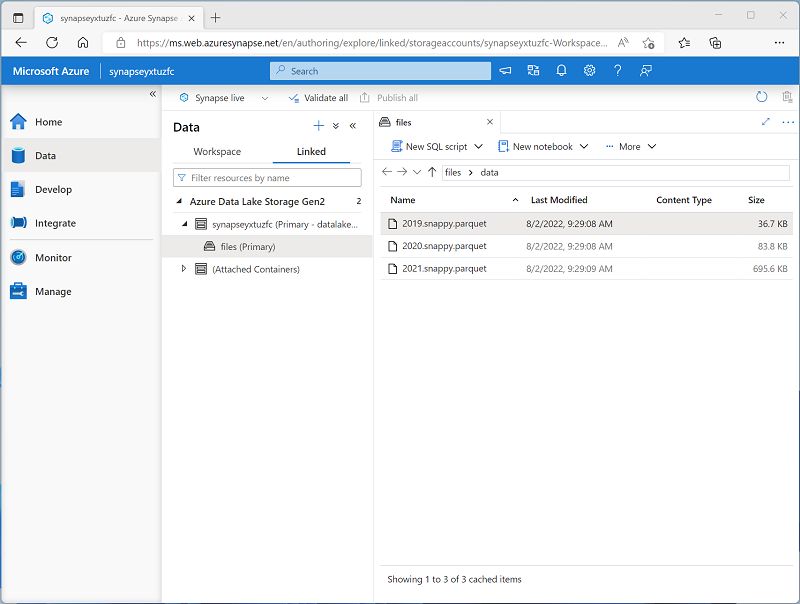Open the directory switch icon in header
The height and width of the screenshot is (604, 800).
click(x=533, y=71)
